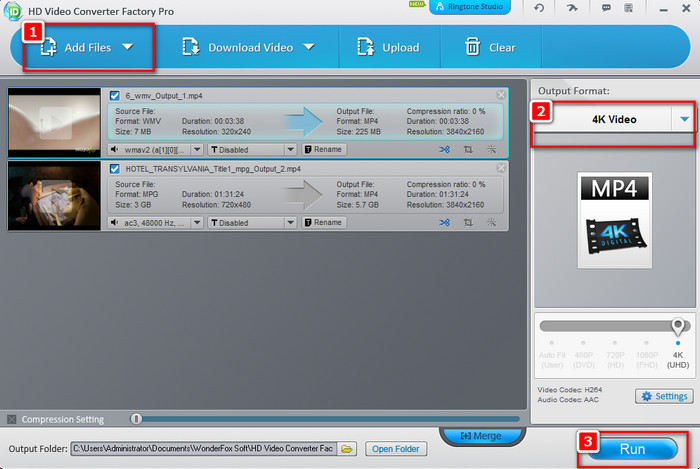Click the Video Codec: H264 text
Viewport: 700px width, 469px height.
tap(570, 390)
